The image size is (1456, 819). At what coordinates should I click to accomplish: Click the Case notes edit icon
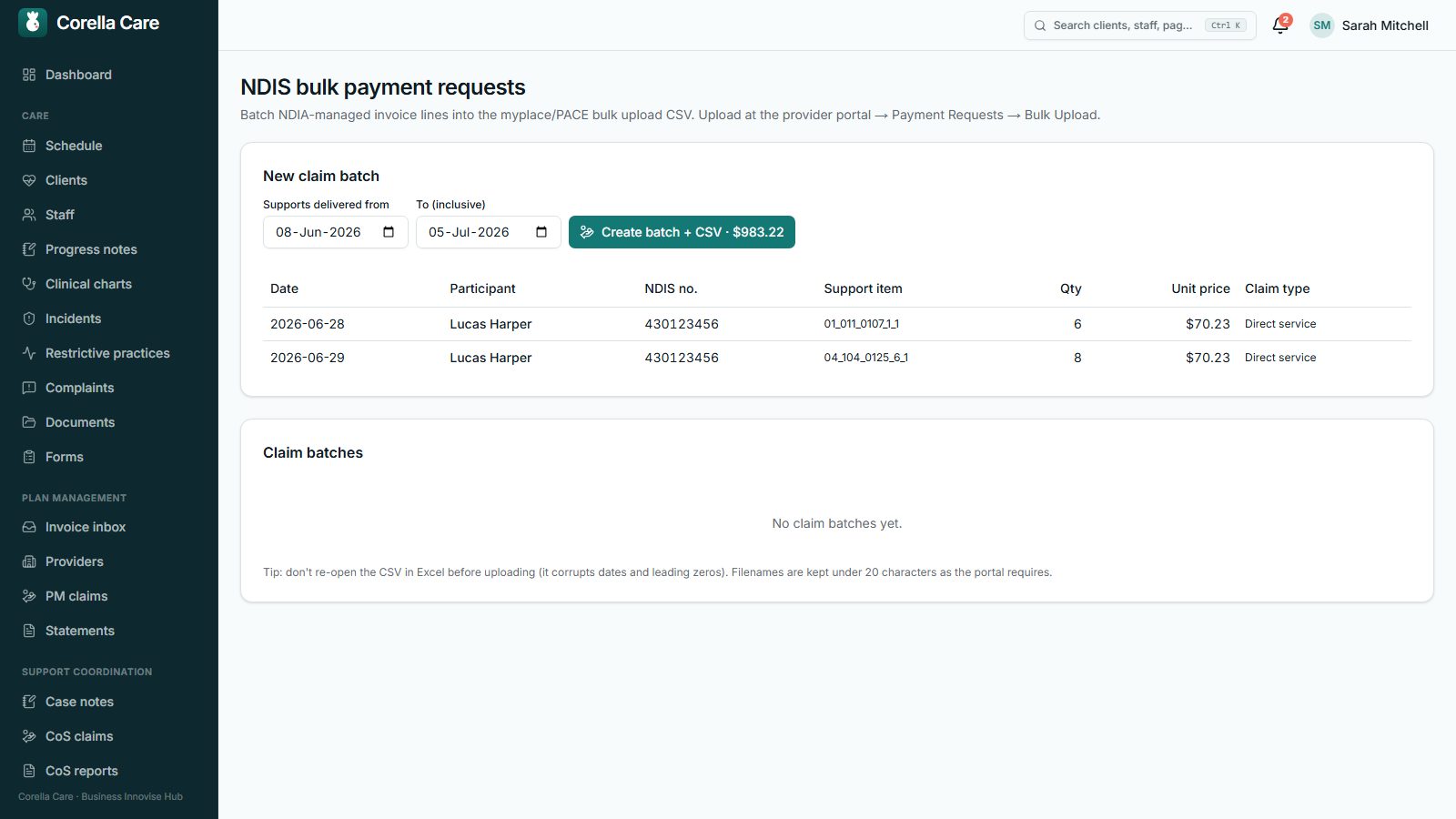29,702
